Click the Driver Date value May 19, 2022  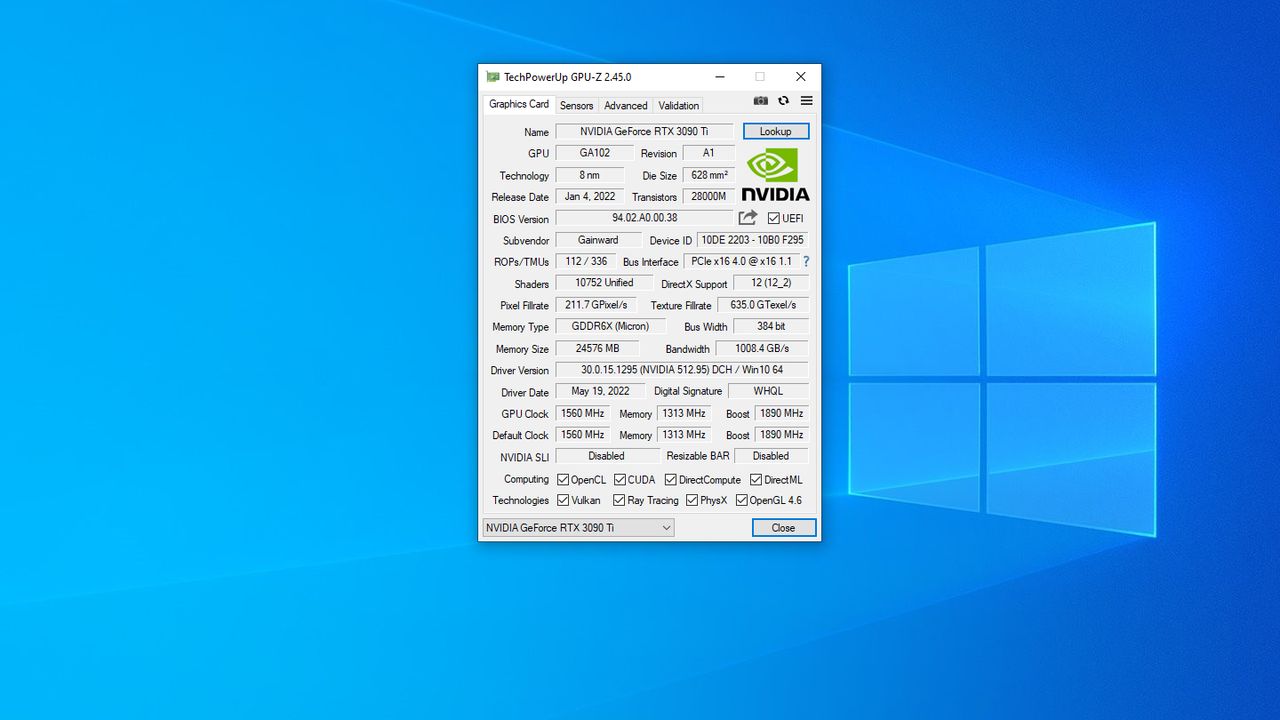600,391
